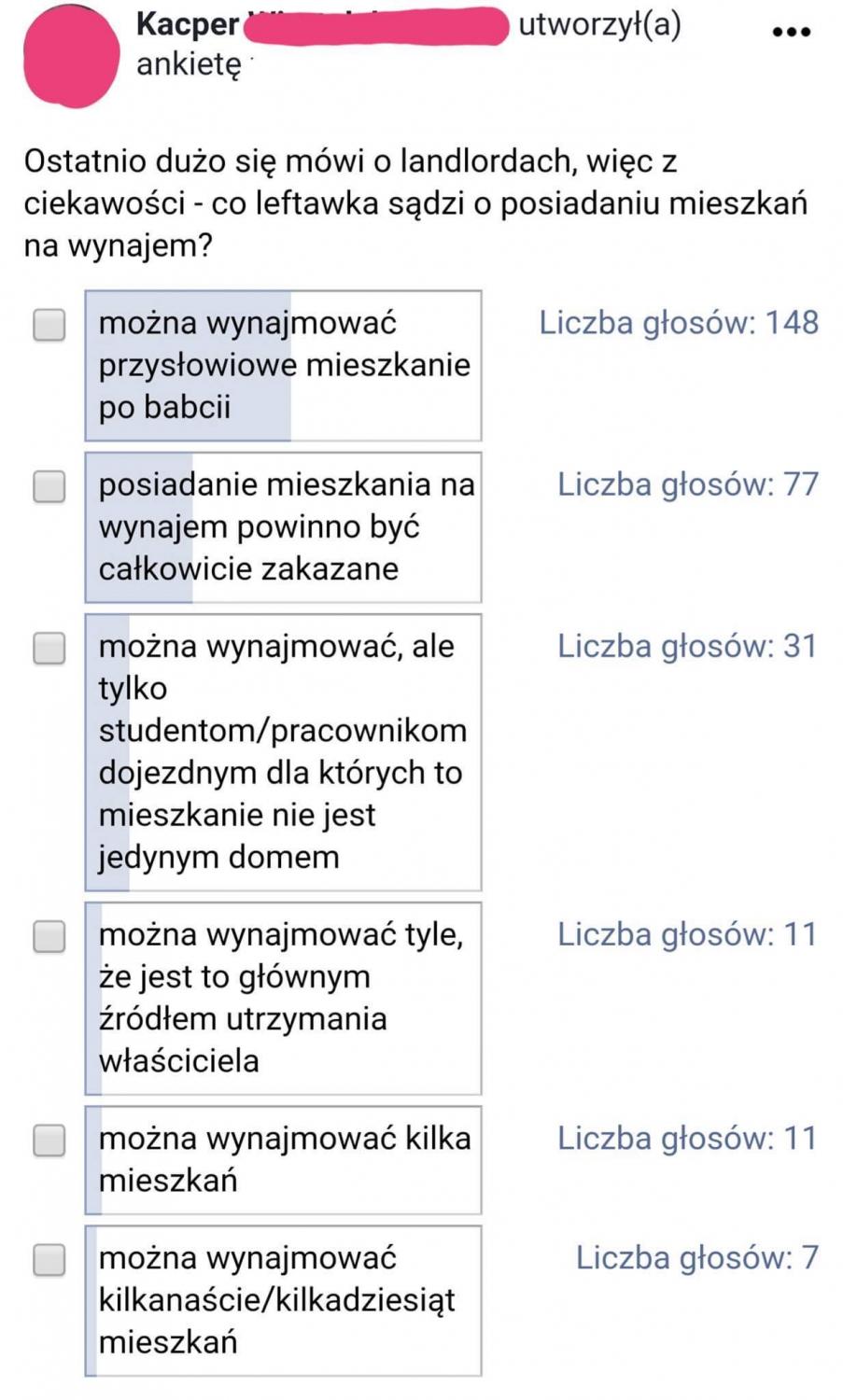Check the 'całkowicie zakazane' poll option
Screen dimensions: 843x1400
[49, 486]
